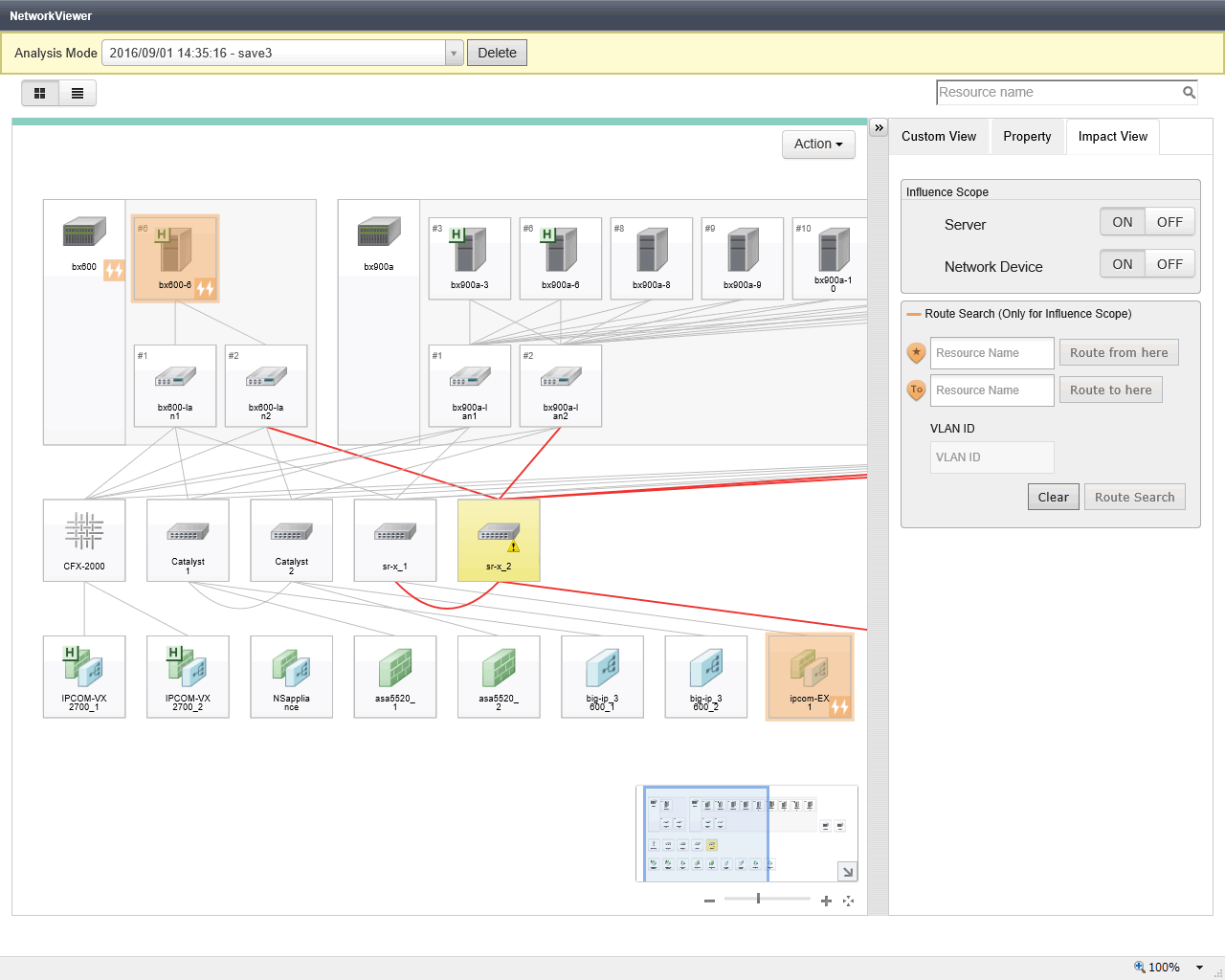Screen dimensions: 1225x980
Task: Turn Server influence scope ON
Action: (1123, 222)
